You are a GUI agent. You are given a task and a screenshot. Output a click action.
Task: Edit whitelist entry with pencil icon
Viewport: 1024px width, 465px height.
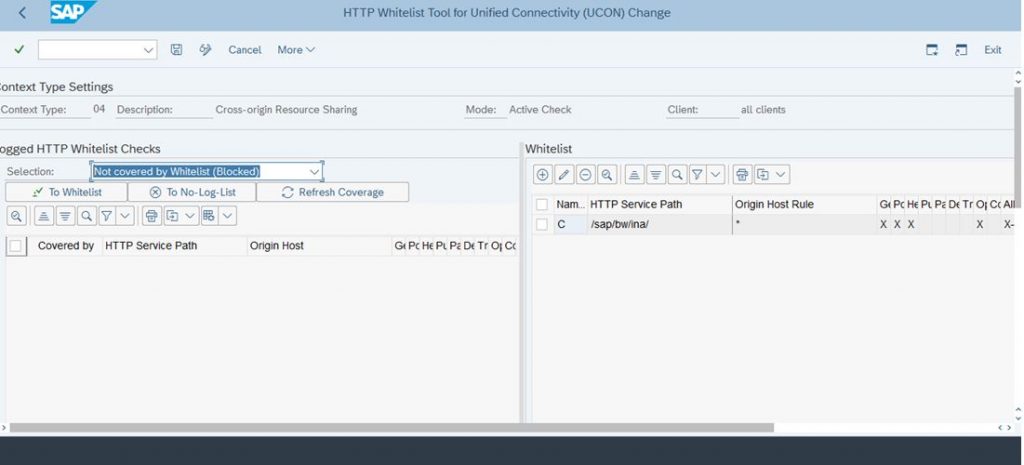[564, 174]
